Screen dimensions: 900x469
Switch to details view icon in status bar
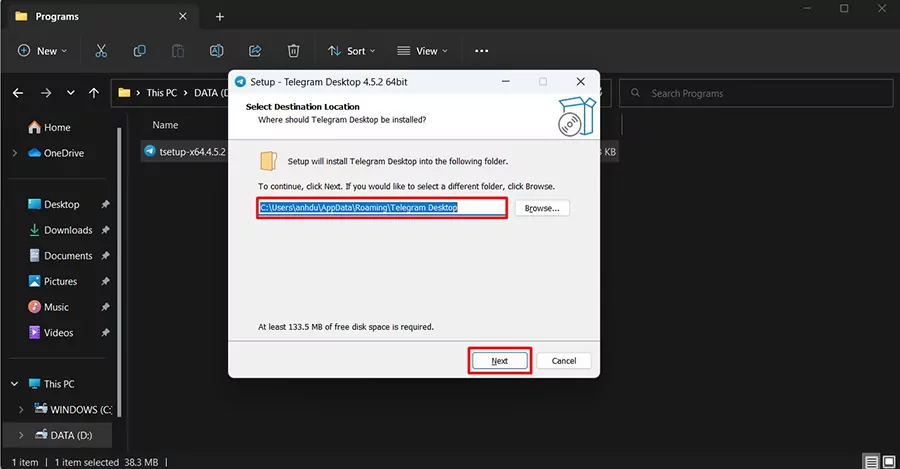(871, 462)
